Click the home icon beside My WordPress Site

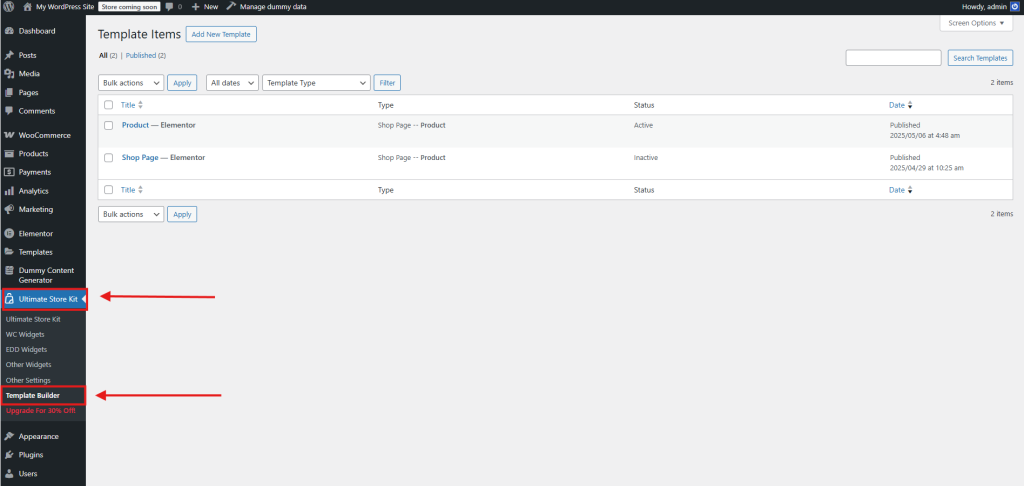point(27,7)
